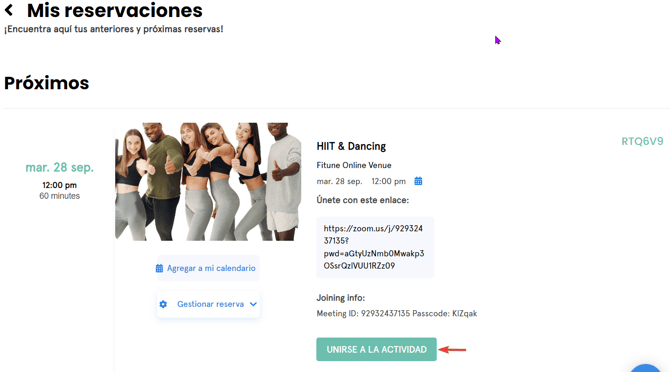The image size is (670, 372).
Task: Click the Joining info label
Action: click(x=341, y=298)
